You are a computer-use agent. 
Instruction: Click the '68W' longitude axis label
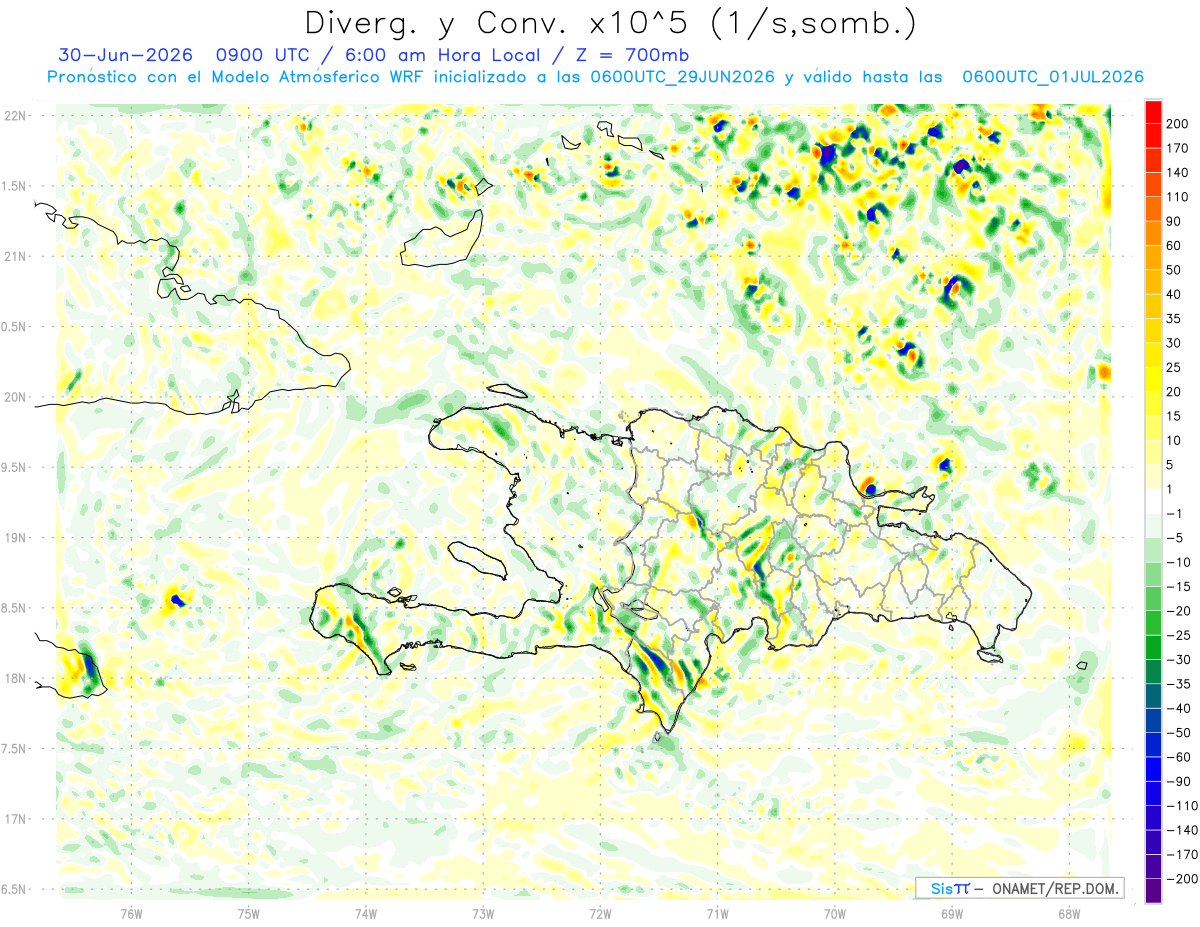coord(1069,914)
